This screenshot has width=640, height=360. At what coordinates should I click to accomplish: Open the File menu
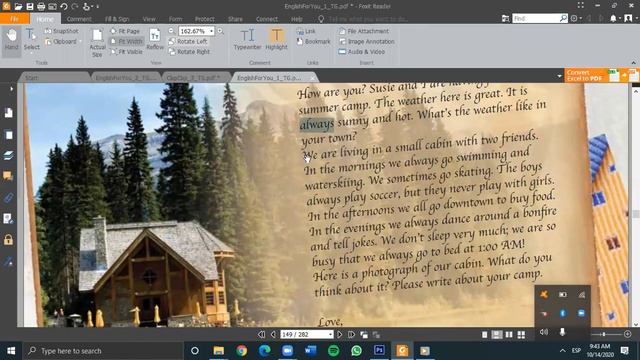[x=14, y=19]
